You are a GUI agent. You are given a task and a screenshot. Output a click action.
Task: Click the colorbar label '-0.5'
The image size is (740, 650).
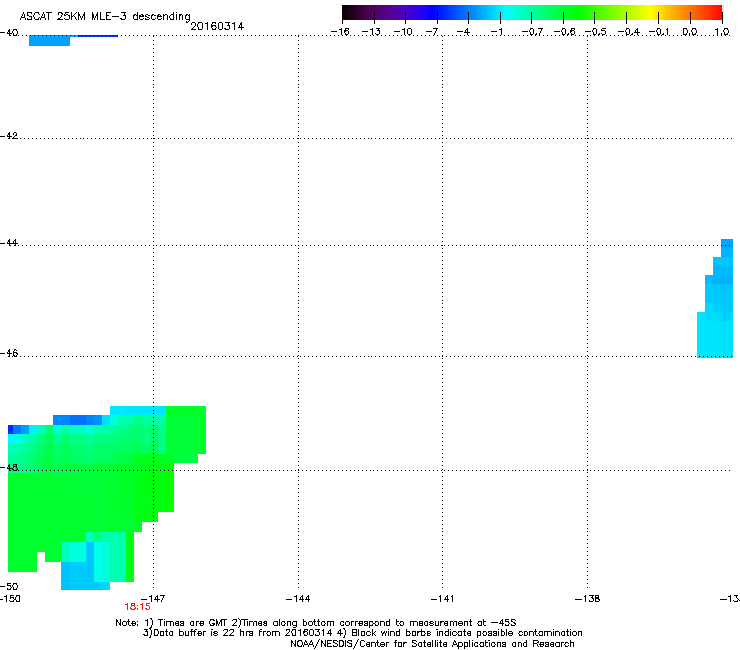point(596,32)
